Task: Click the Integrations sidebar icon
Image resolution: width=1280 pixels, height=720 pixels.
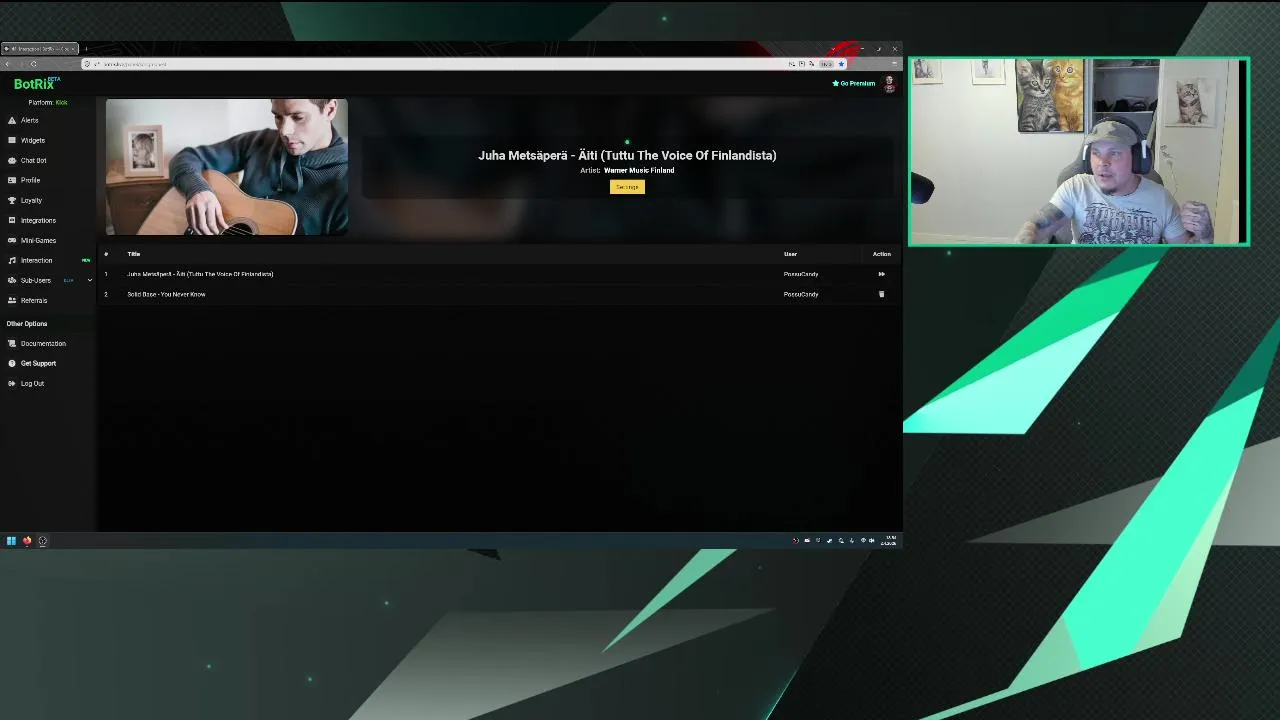Action: pos(12,220)
